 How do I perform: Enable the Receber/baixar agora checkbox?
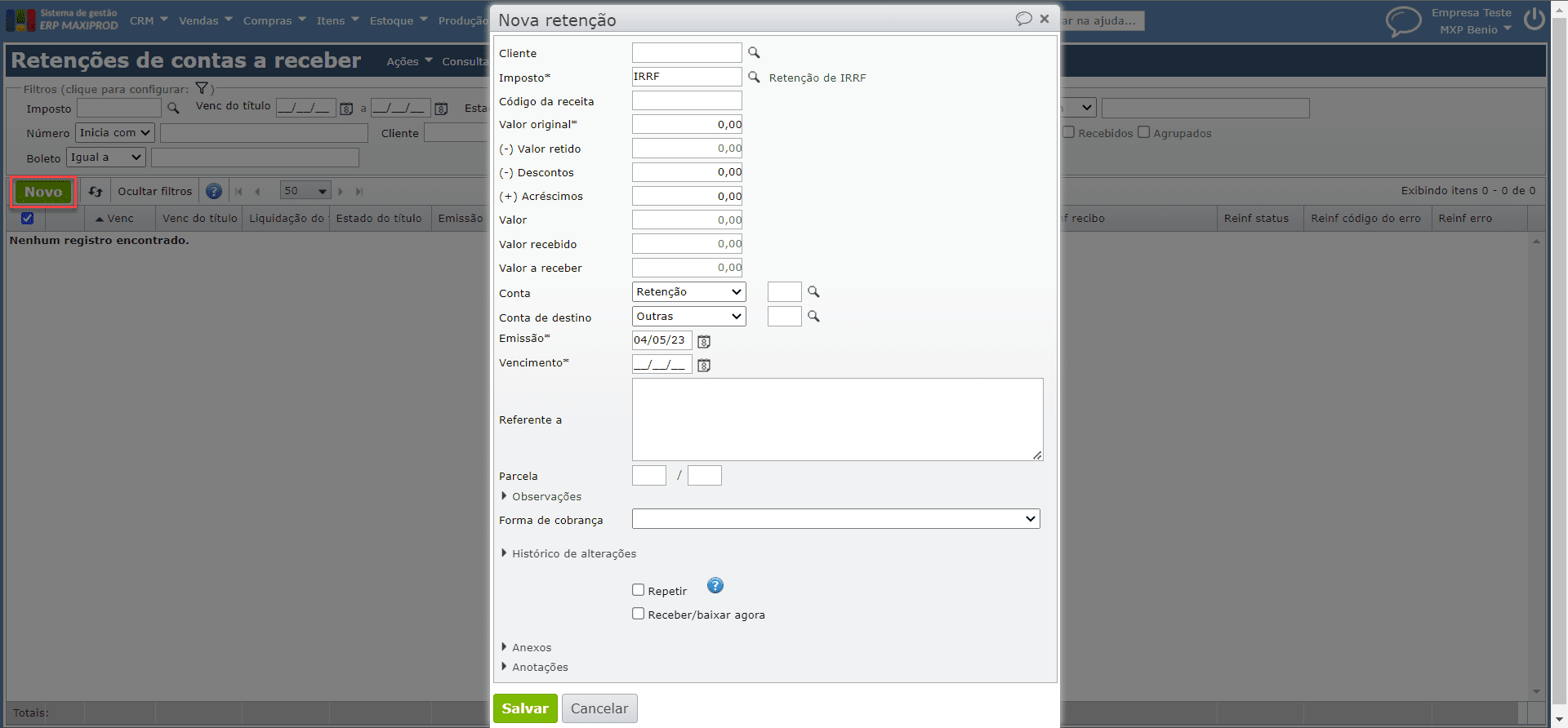click(639, 614)
